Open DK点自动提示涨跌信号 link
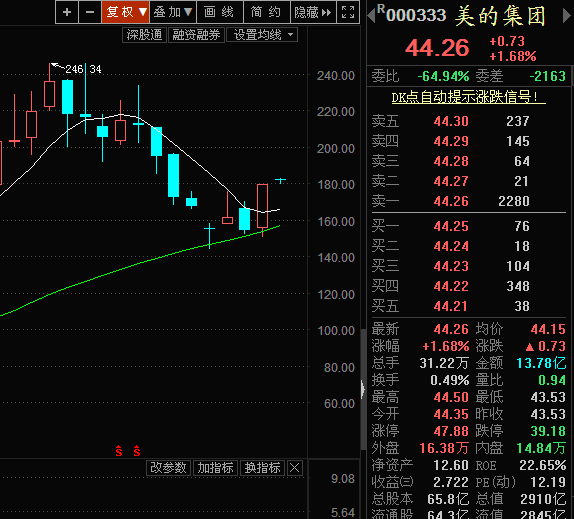 click(469, 97)
